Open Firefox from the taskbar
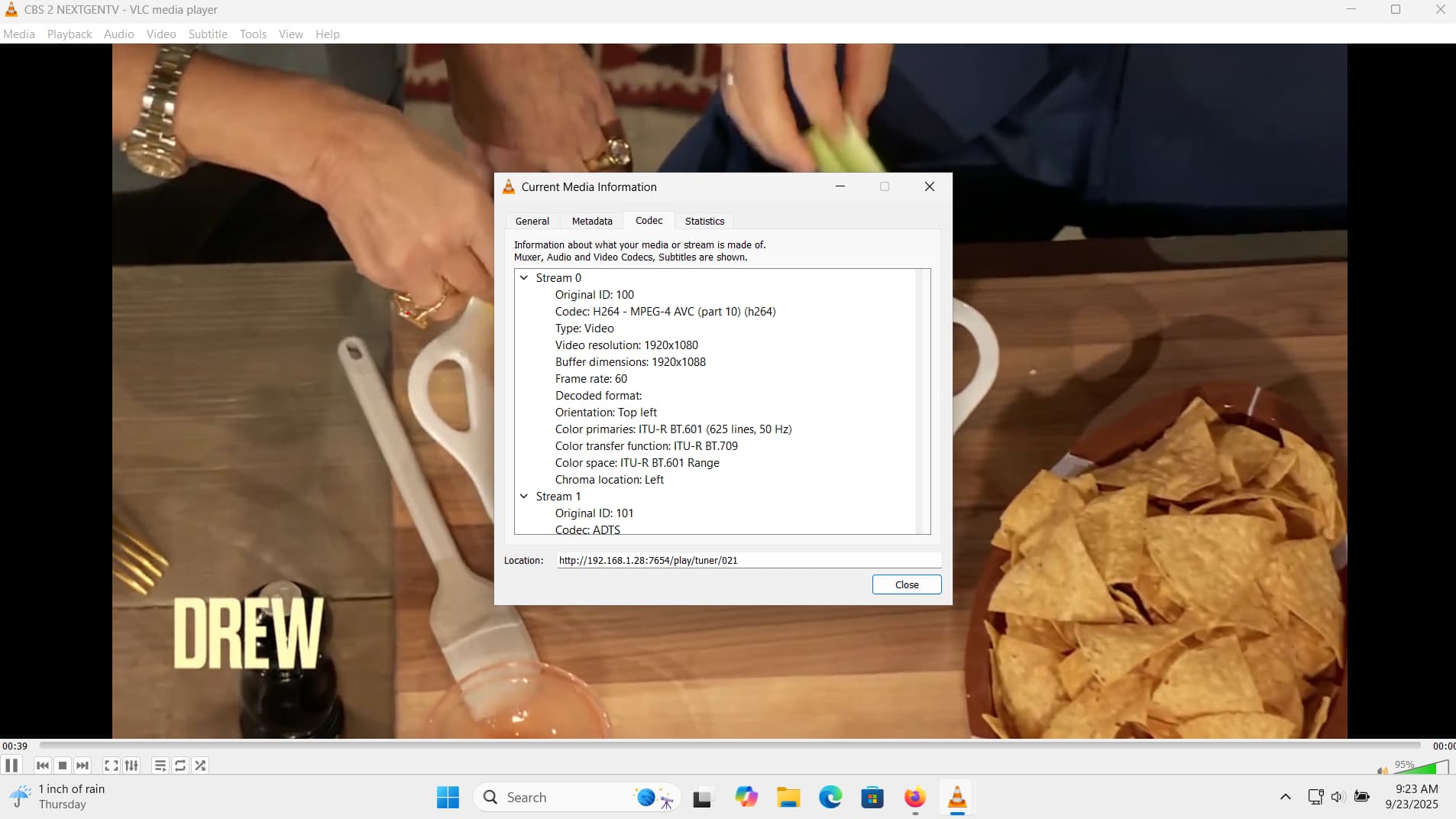This screenshot has height=819, width=1456. [914, 798]
